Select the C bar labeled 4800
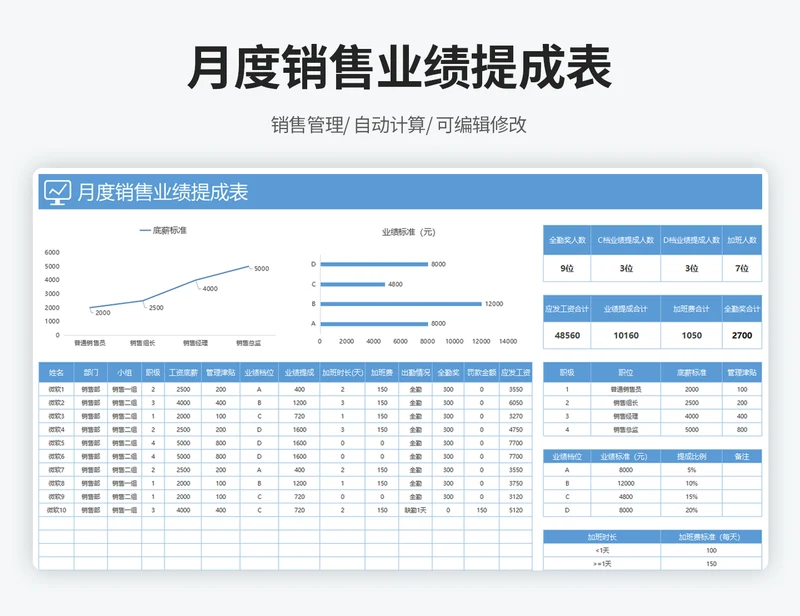 [x=353, y=284]
